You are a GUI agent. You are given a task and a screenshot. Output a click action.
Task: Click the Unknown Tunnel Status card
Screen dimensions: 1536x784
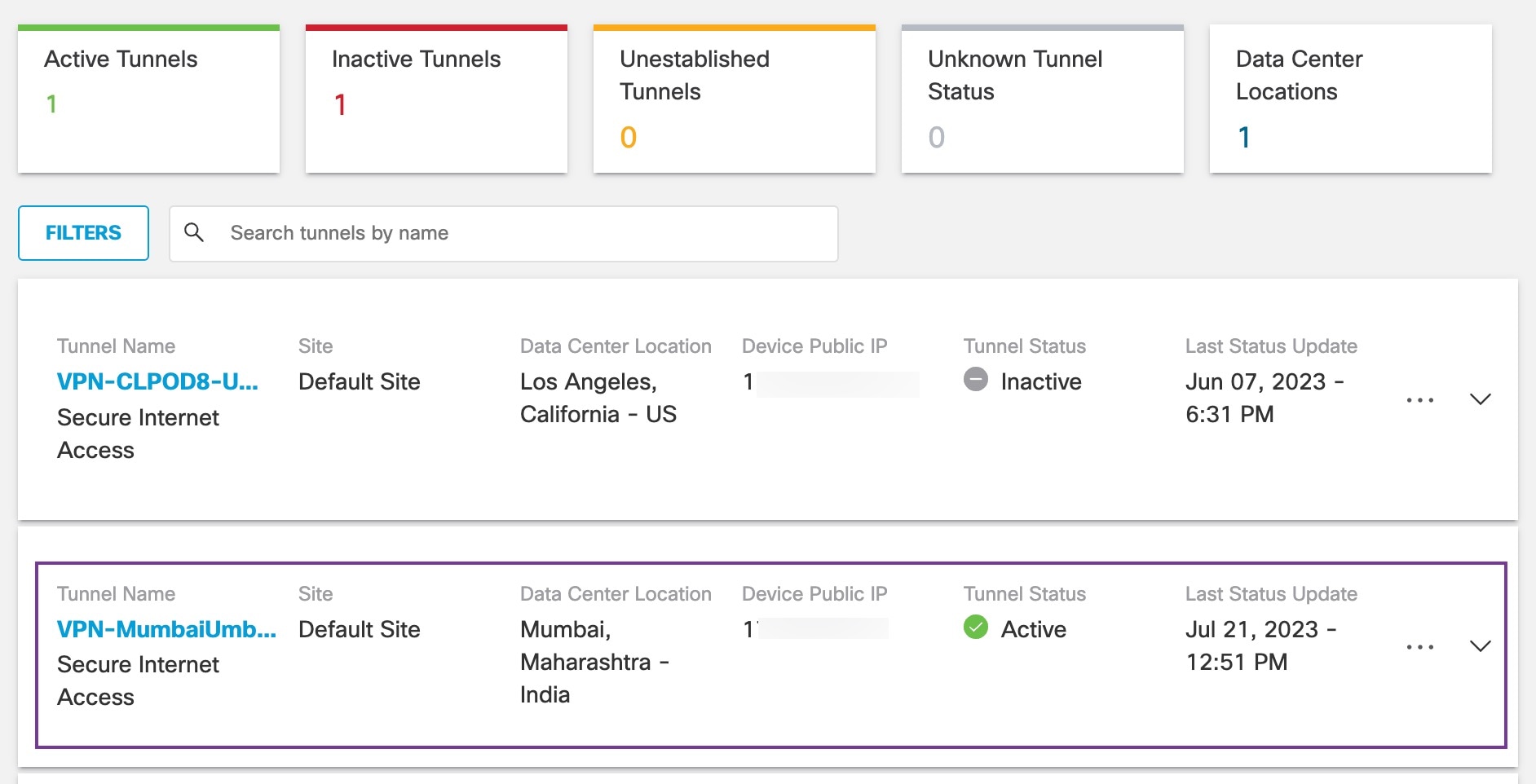[x=1042, y=96]
